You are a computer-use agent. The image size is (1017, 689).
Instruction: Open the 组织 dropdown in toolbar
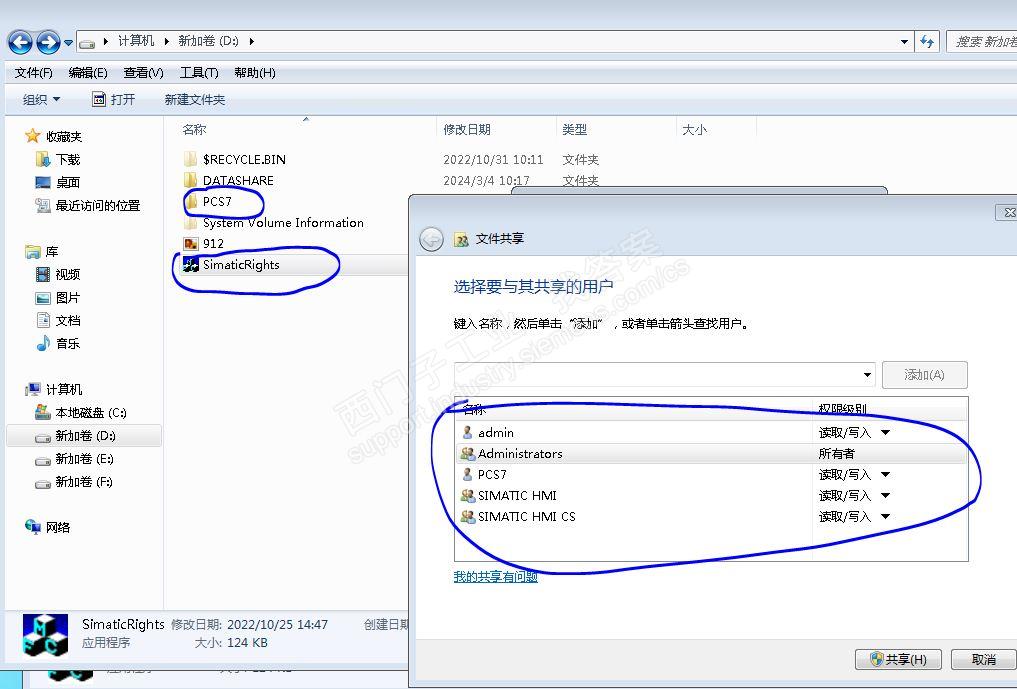click(42, 100)
